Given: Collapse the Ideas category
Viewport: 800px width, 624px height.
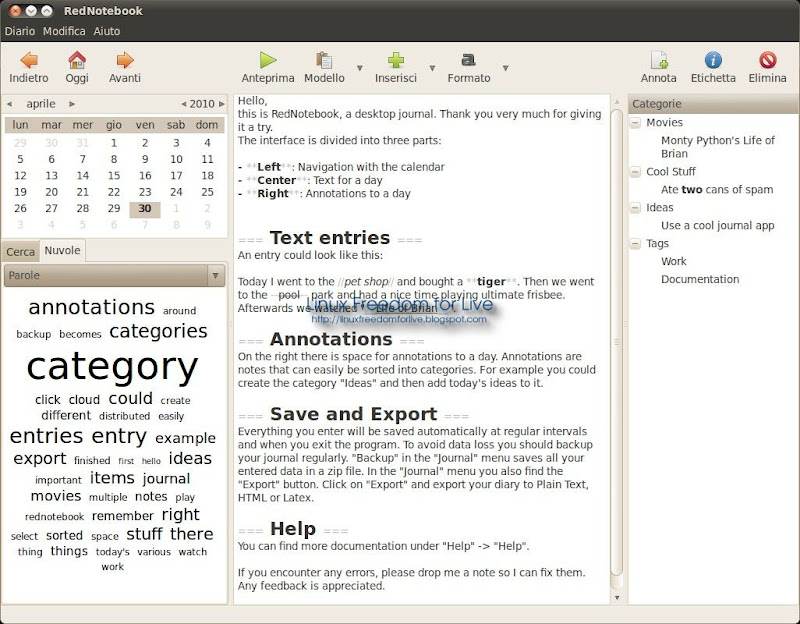Looking at the screenshot, I should [x=635, y=208].
